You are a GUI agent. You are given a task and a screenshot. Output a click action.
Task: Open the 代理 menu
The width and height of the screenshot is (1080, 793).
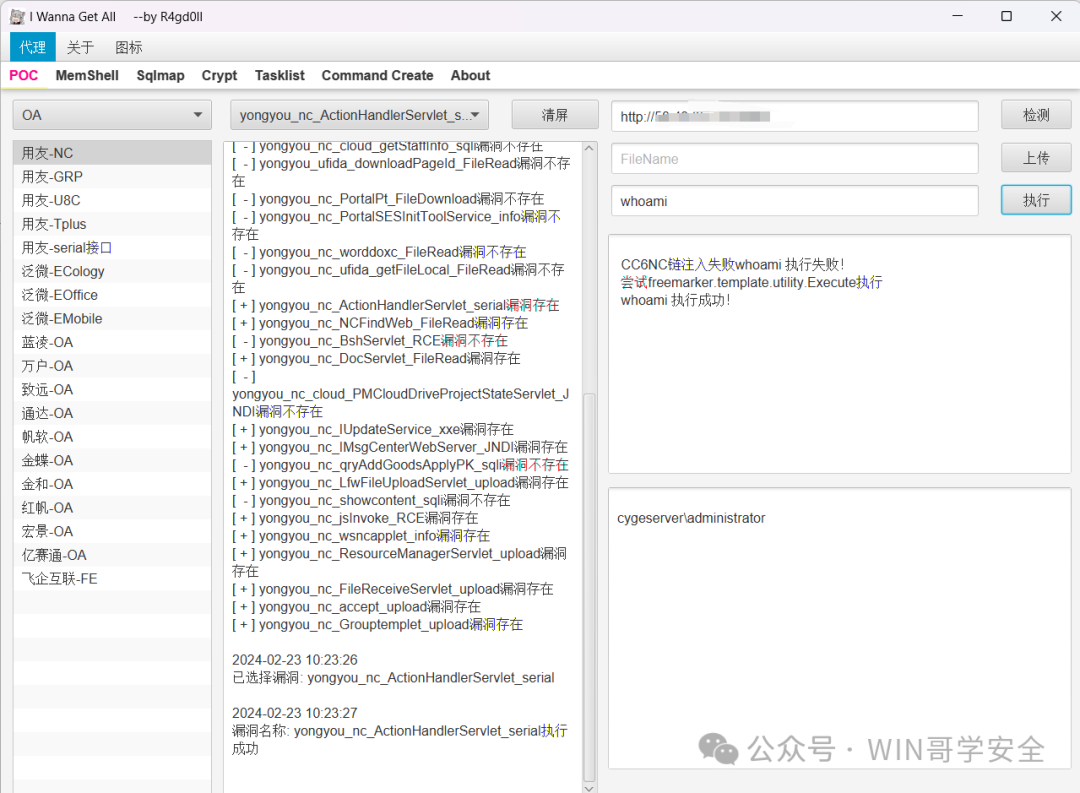point(32,48)
